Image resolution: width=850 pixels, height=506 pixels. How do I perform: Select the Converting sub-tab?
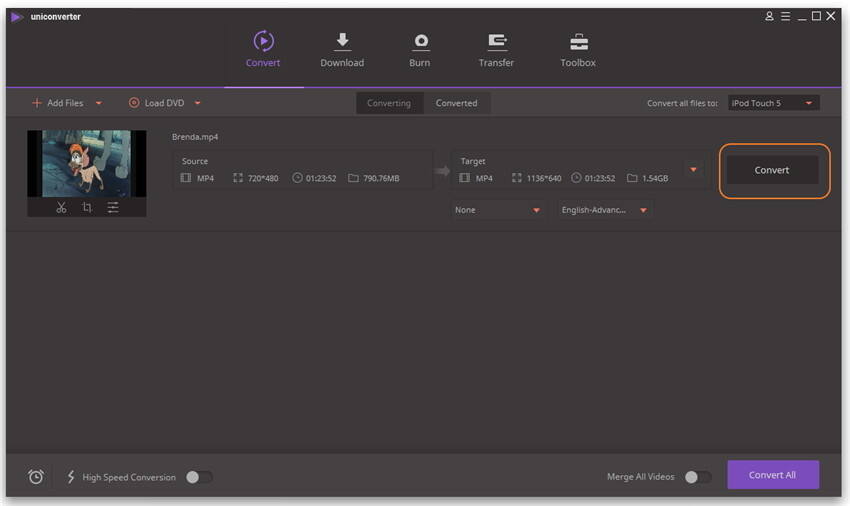389,103
